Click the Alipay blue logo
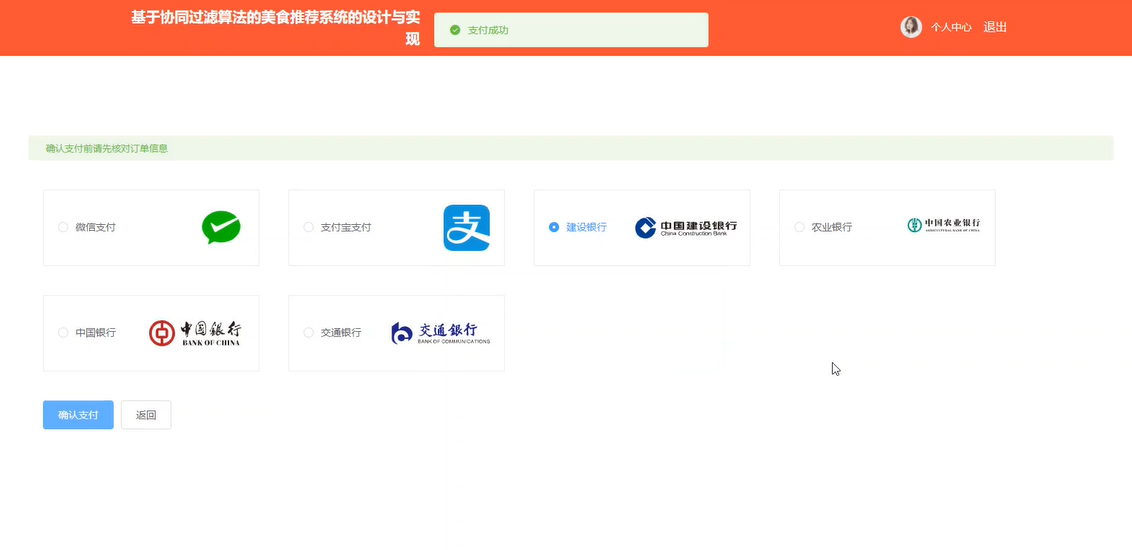The height and width of the screenshot is (550, 1132). point(466,228)
